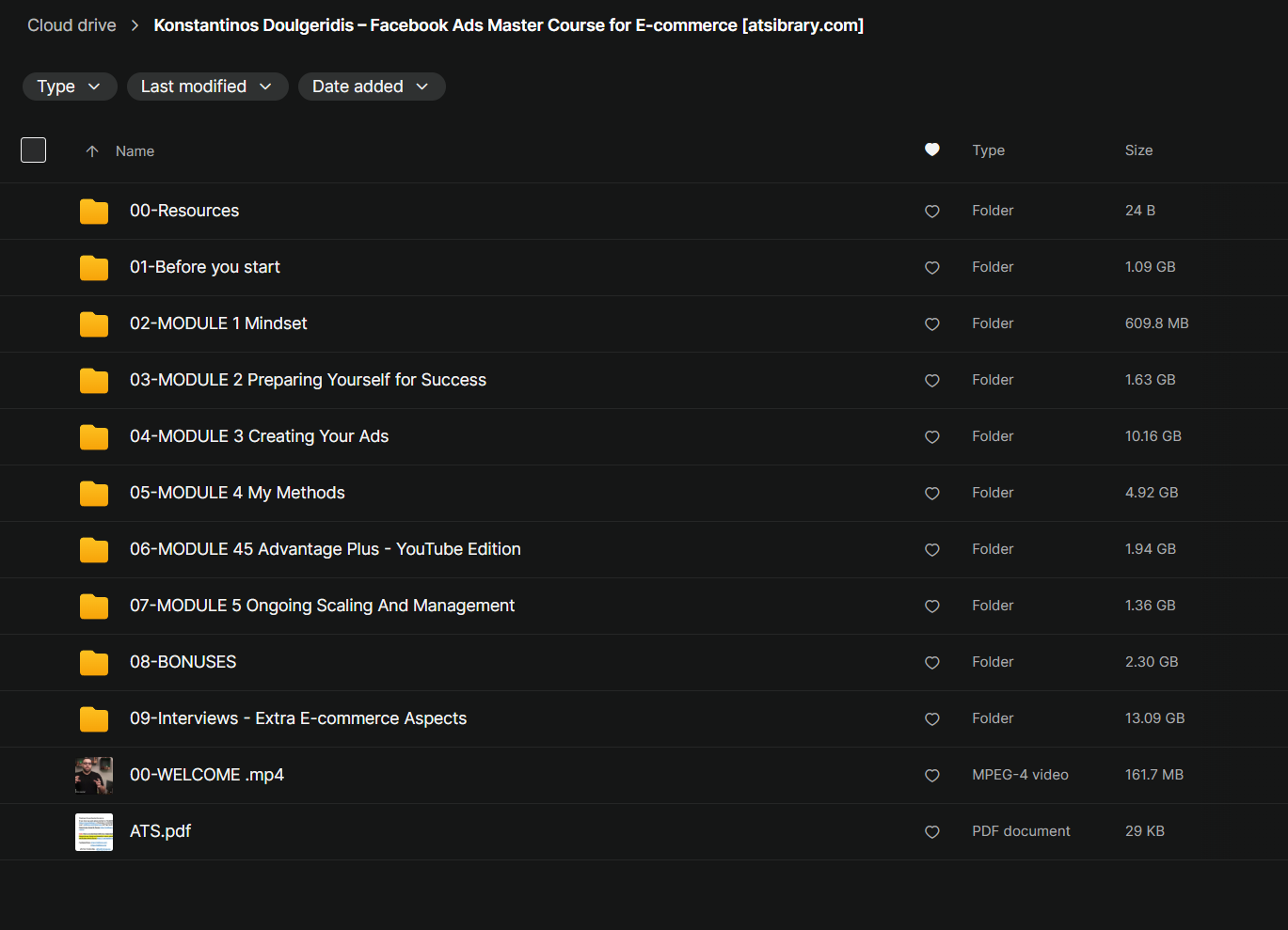This screenshot has height=930, width=1288.
Task: Sort the list by the Type column
Action: [988, 150]
